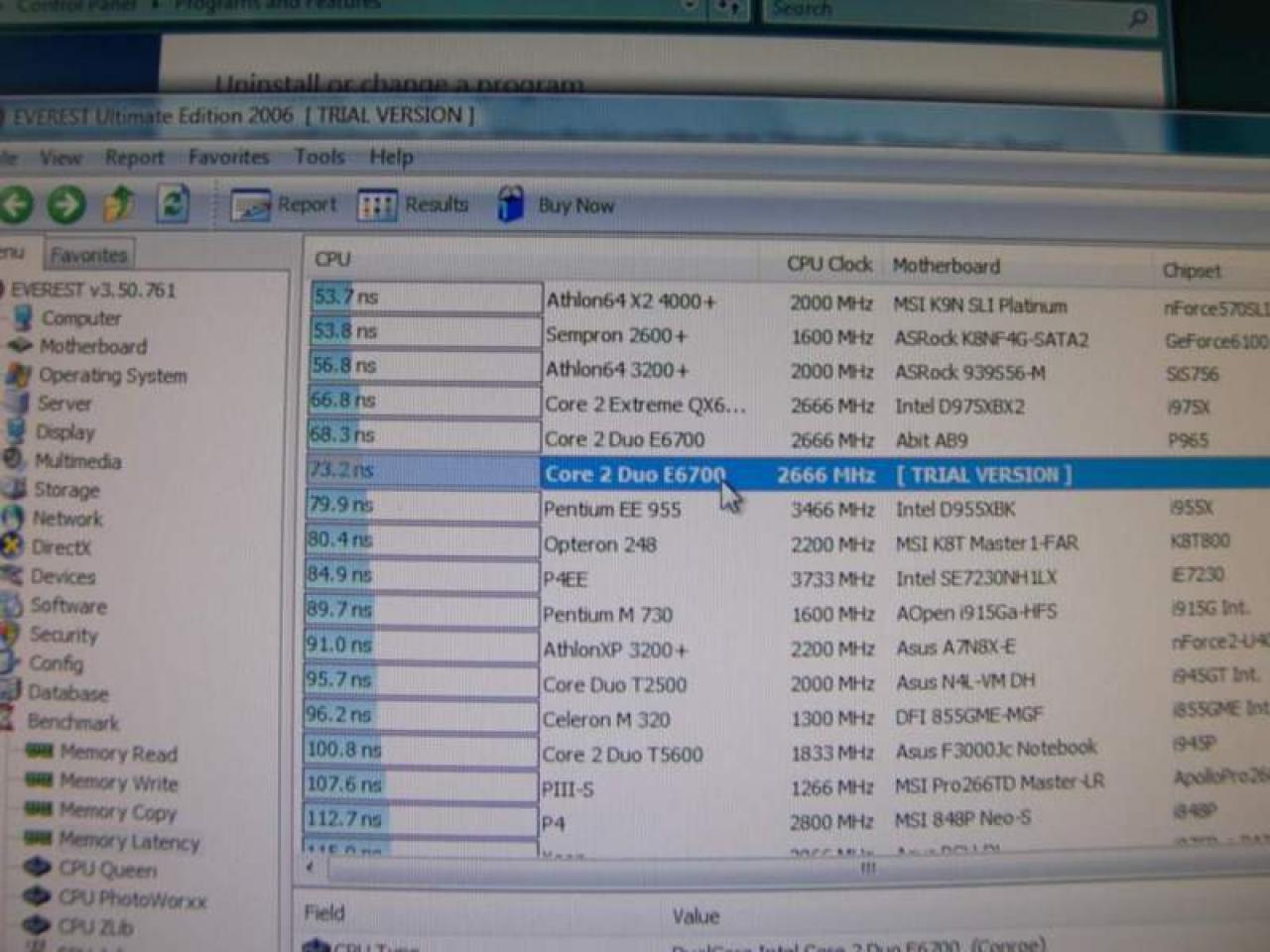Viewport: 1270px width, 952px height.
Task: Select the Network icon in the tree
Action: [x=12, y=518]
